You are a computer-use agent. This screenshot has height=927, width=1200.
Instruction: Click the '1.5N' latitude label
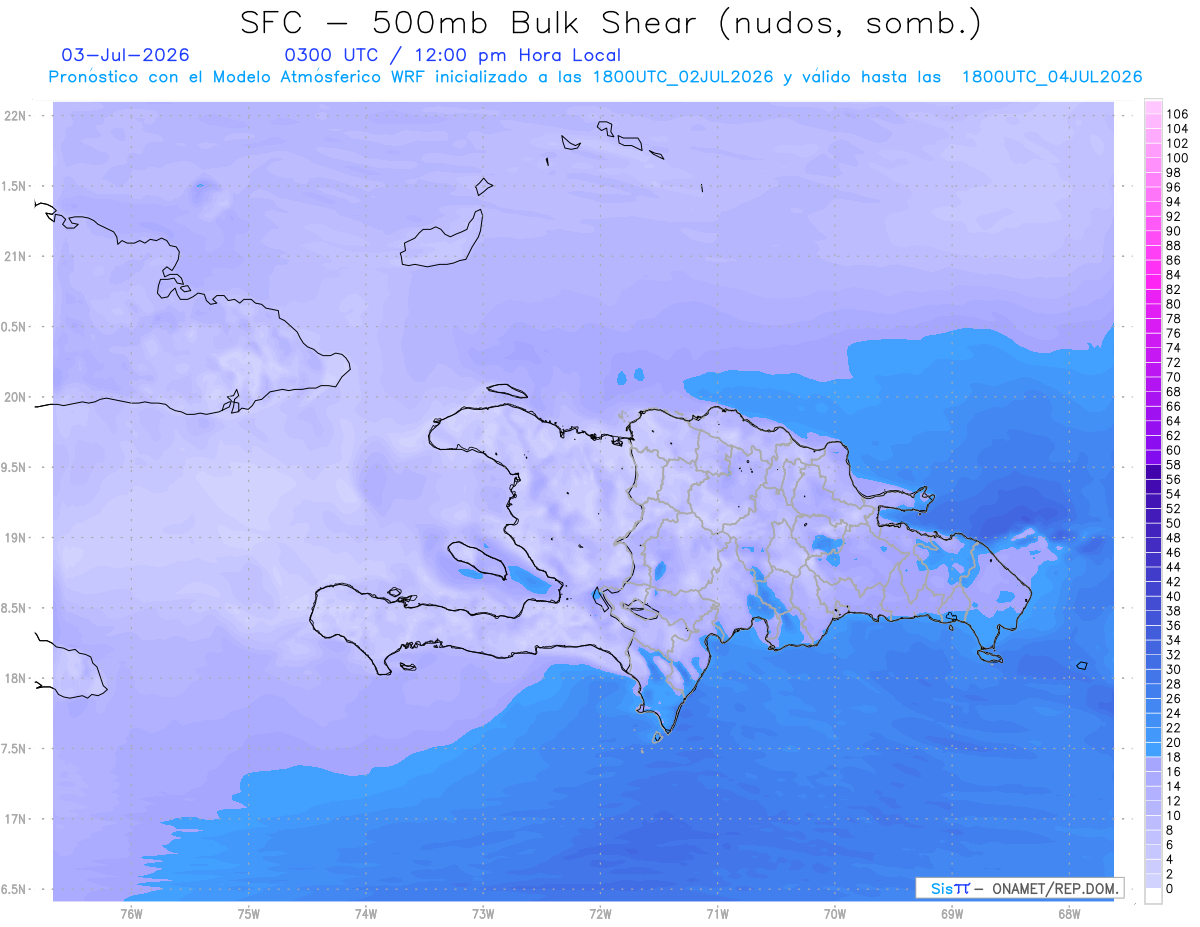(14, 186)
